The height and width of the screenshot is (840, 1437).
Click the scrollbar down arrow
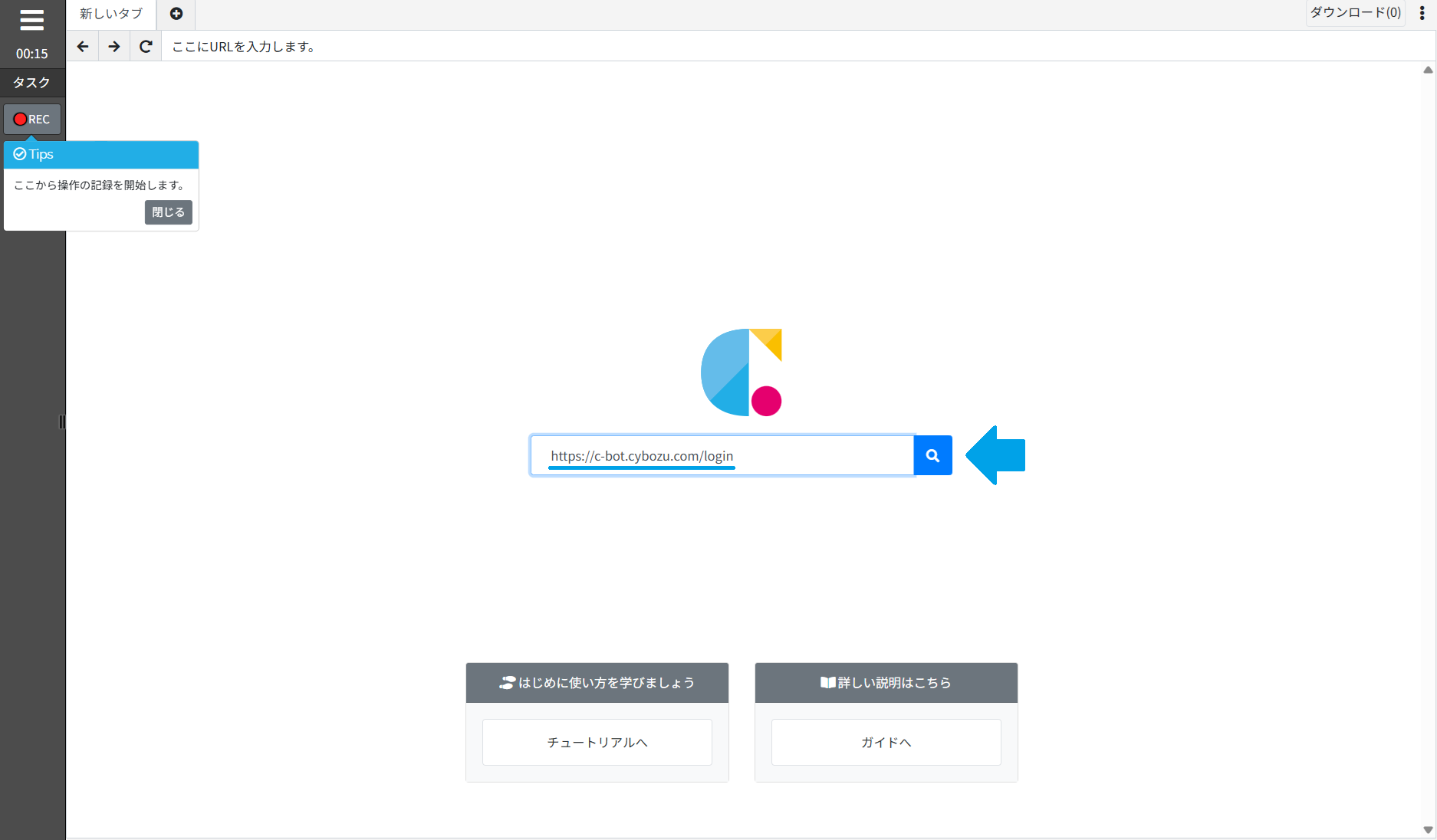pyautogui.click(x=1428, y=830)
